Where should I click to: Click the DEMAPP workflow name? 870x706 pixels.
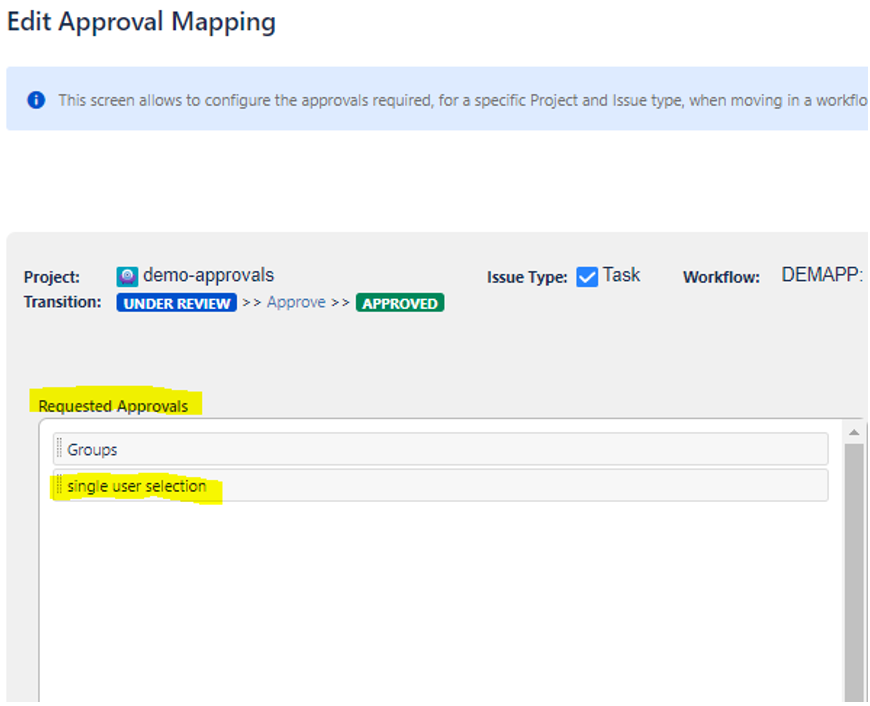(821, 276)
